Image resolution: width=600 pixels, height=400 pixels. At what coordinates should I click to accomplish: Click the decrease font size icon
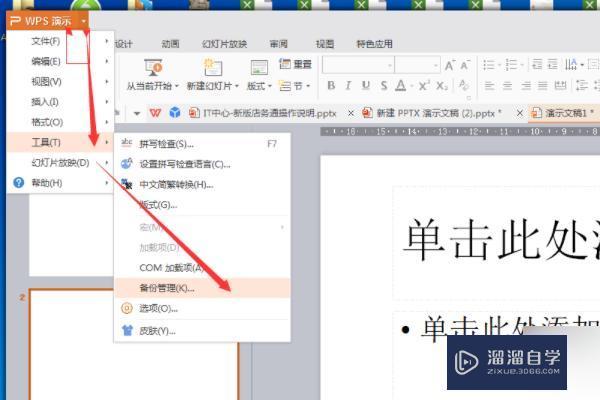click(x=465, y=65)
